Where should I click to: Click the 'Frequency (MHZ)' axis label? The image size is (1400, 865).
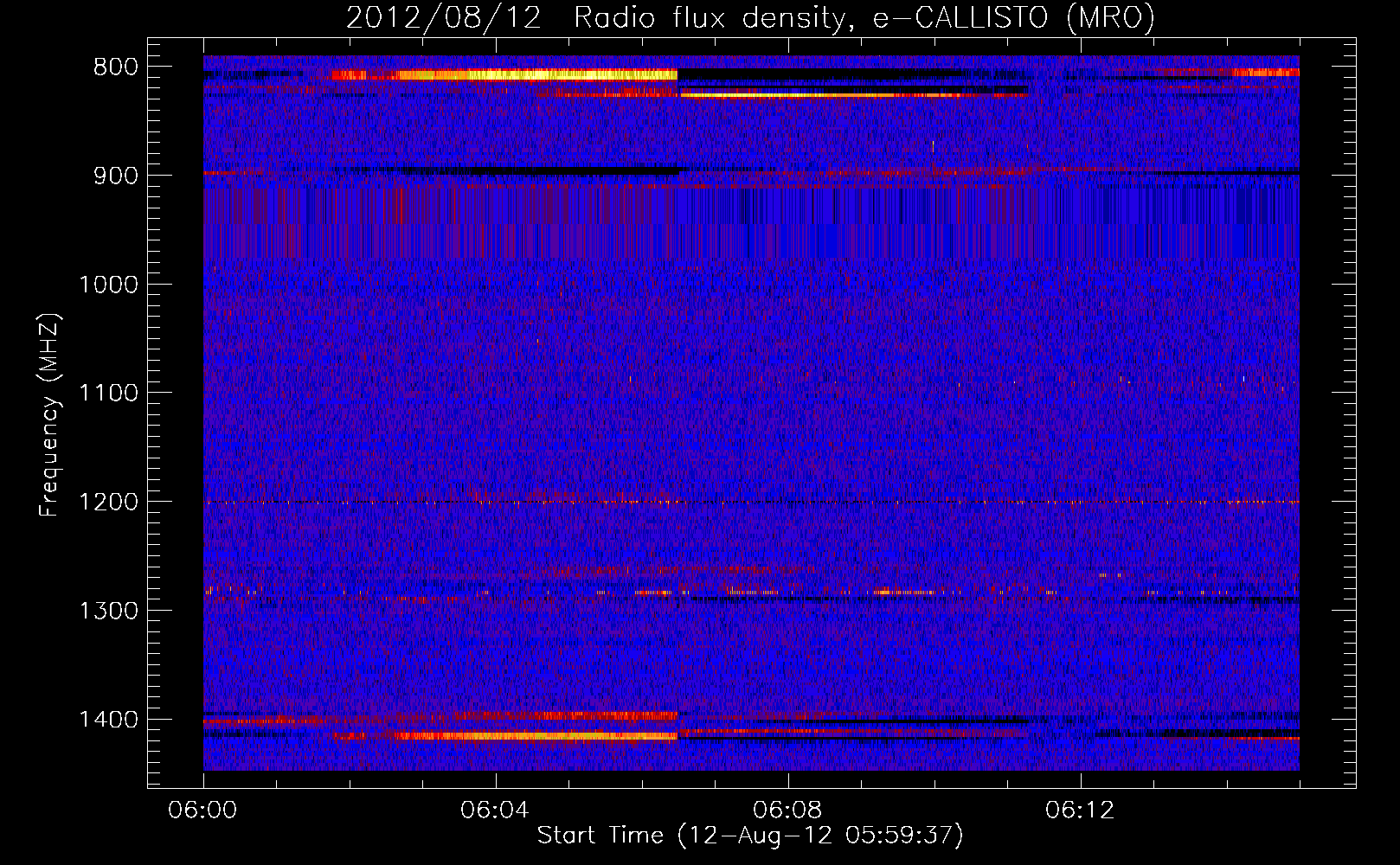[x=49, y=415]
